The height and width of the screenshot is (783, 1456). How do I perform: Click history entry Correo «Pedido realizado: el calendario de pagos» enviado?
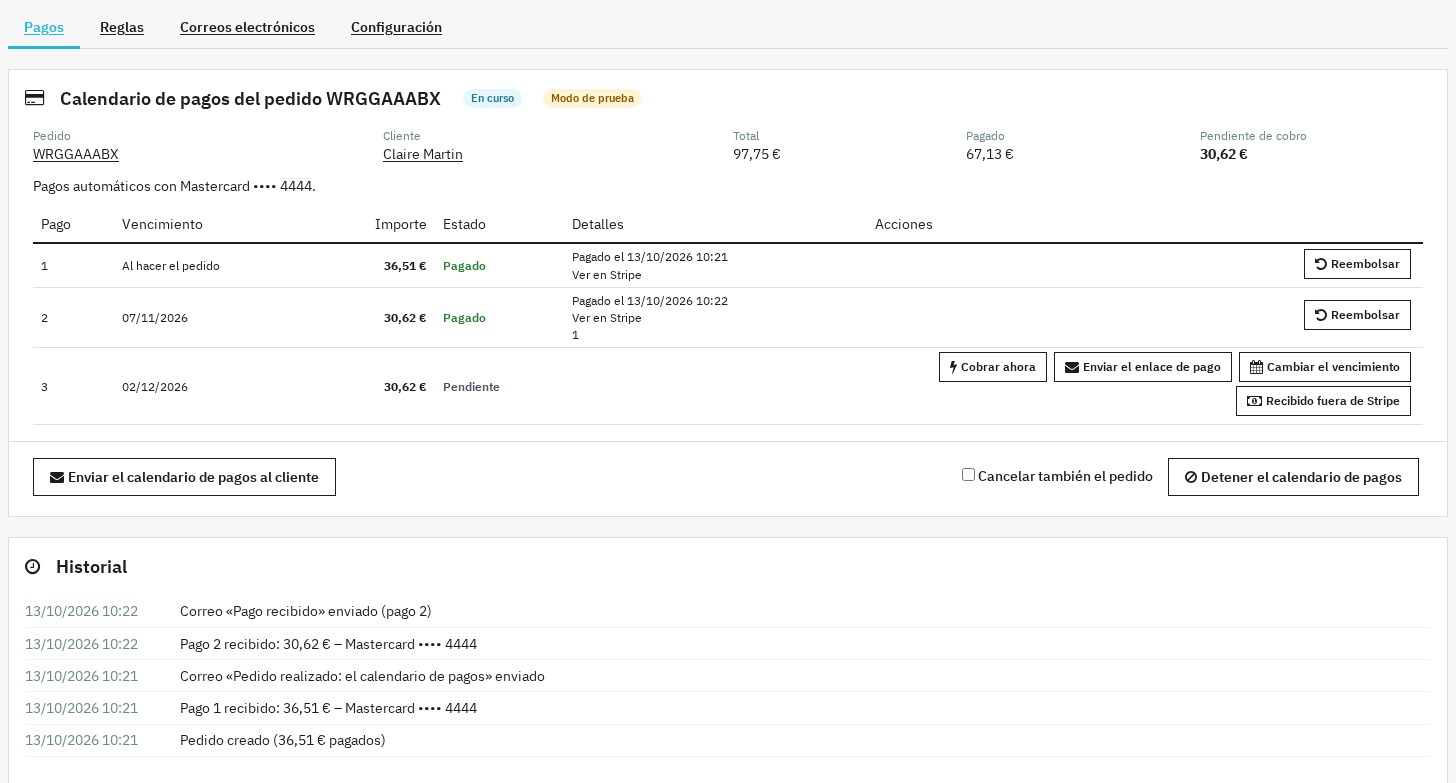pyautogui.click(x=362, y=676)
